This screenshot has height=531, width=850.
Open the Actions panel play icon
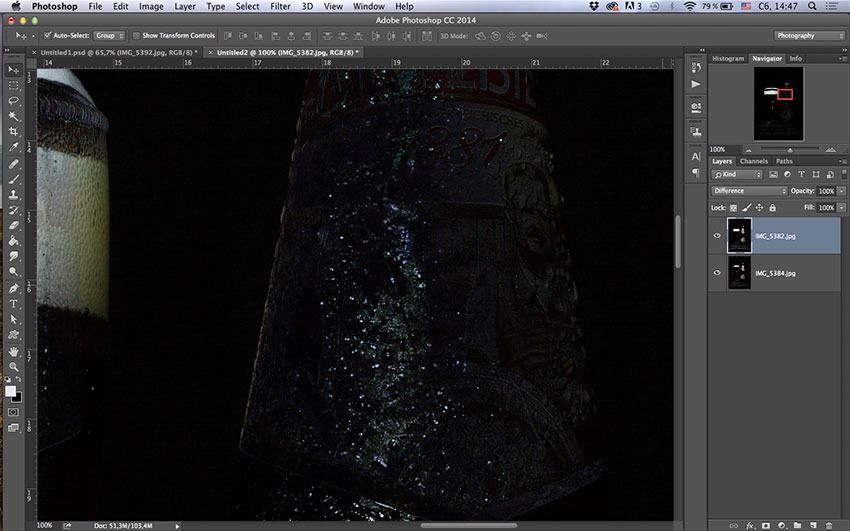click(x=696, y=84)
